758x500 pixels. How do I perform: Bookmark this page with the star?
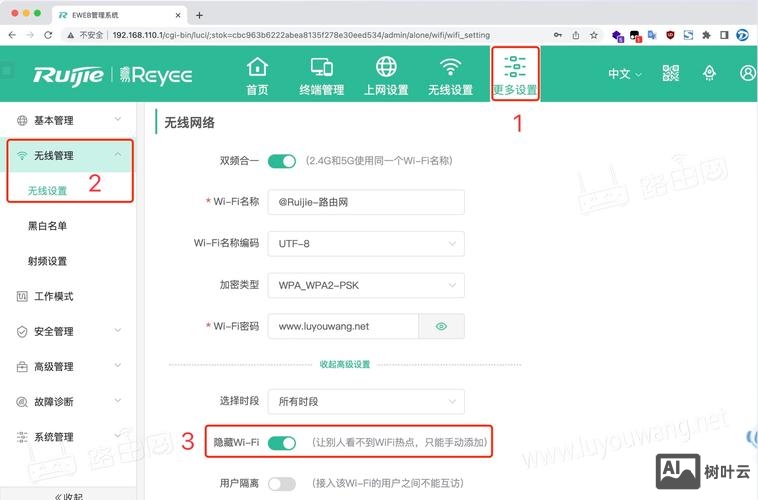(x=594, y=35)
